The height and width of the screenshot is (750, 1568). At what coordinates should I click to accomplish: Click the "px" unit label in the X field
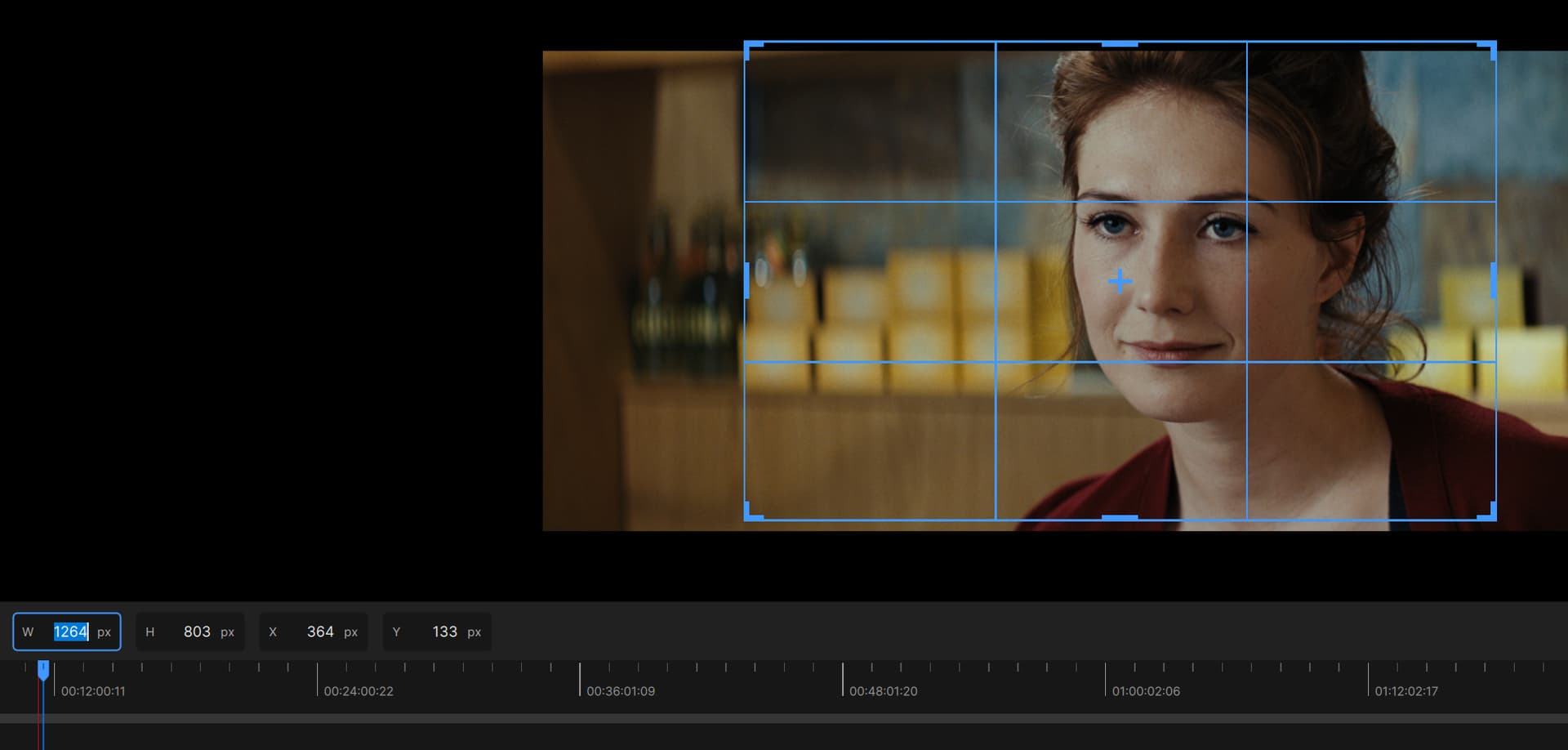(350, 632)
